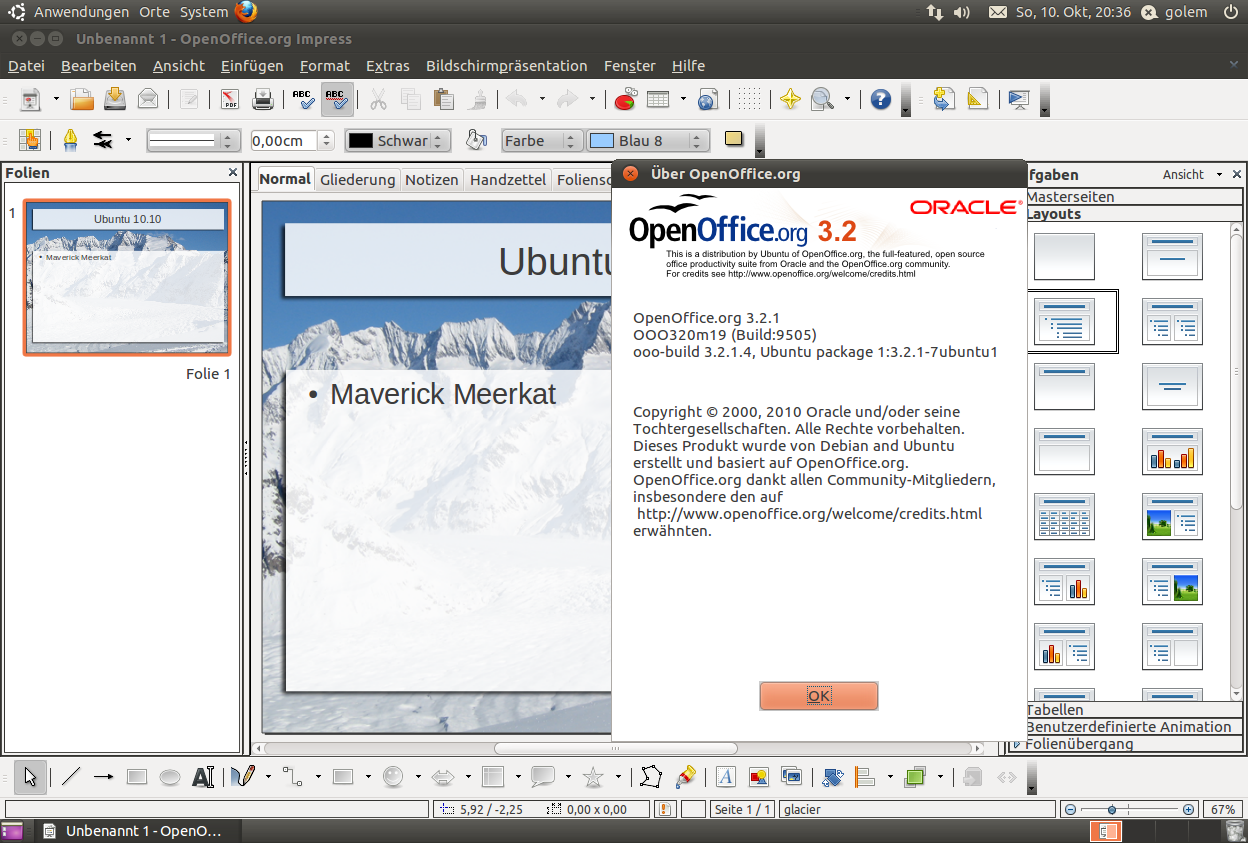
Task: Expand the Benutzerdefinierte Animation section
Action: (x=1135, y=727)
